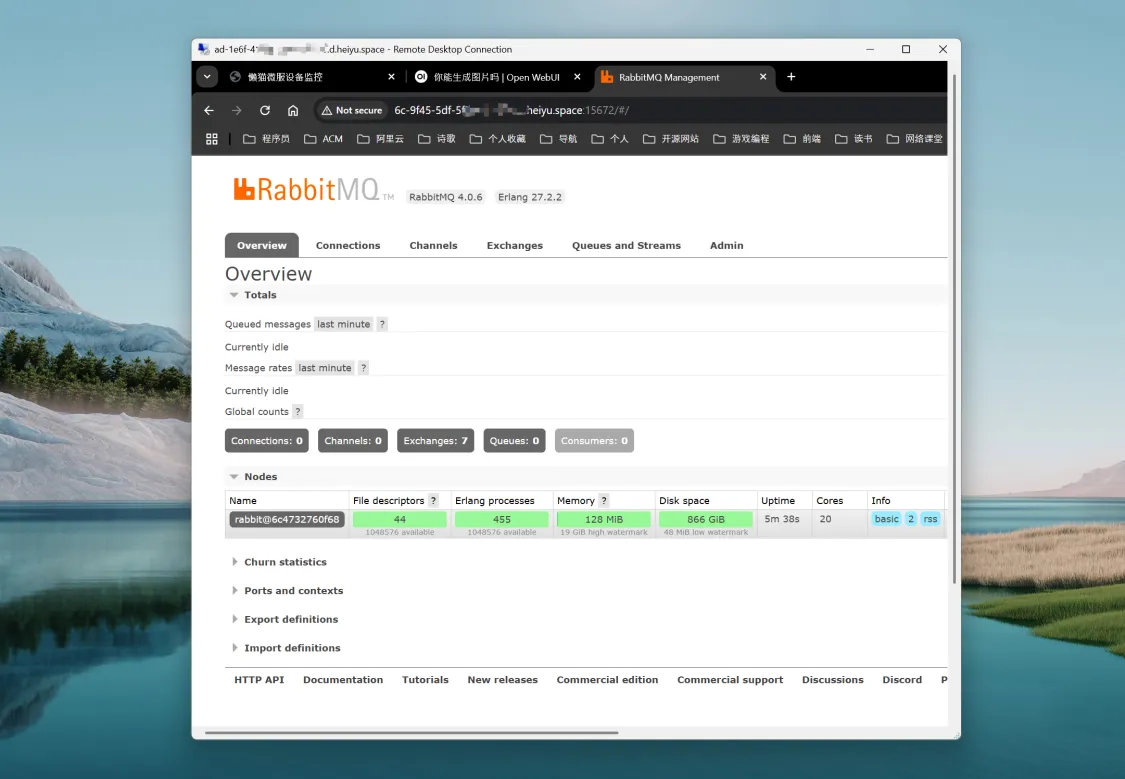1125x779 pixels.
Task: Open the 程序员 bookmark folder
Action: coord(266,139)
